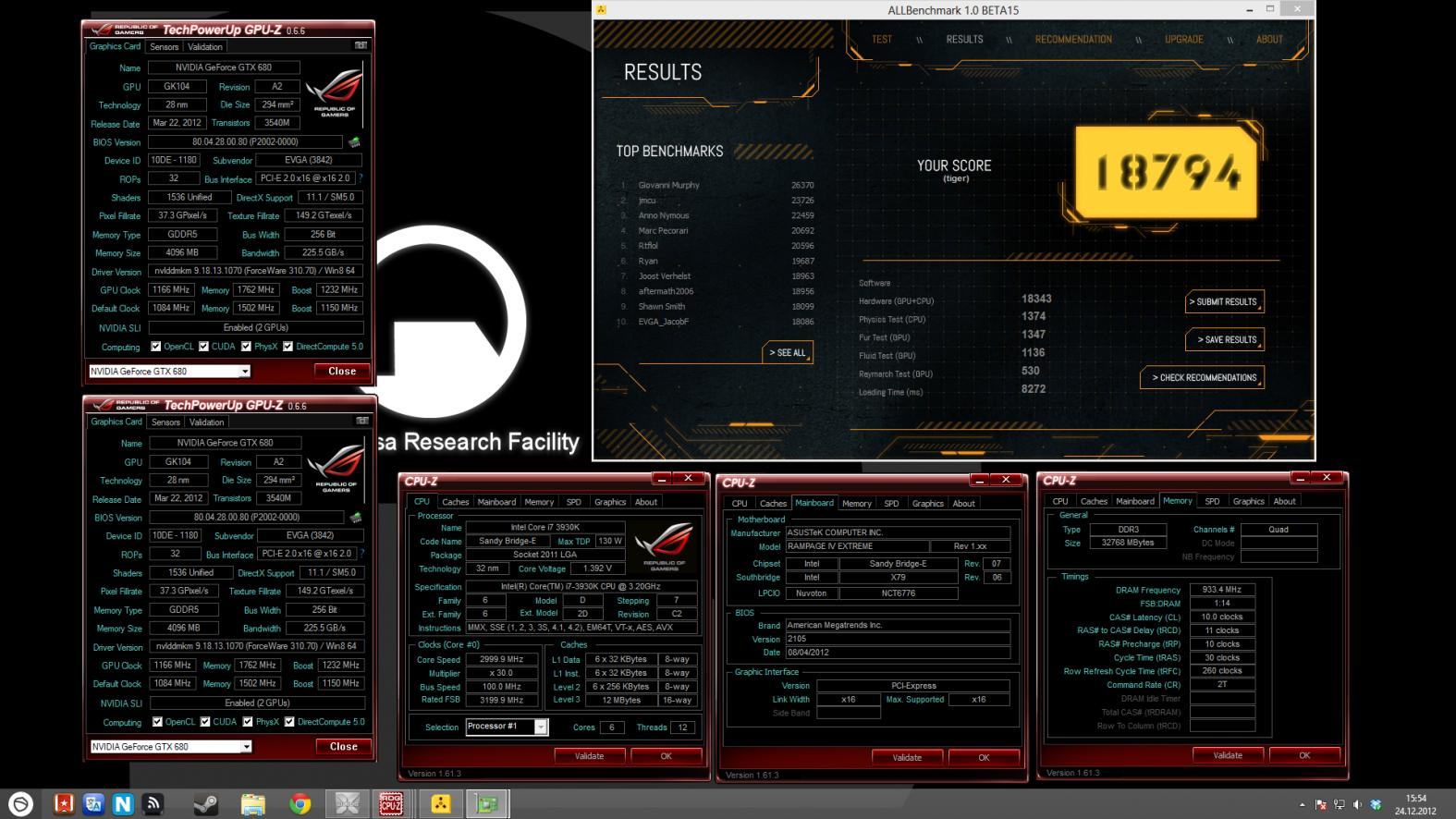Toggle OpenCL checkbox in lower GPU-Z
This screenshot has height=819, width=1456.
pos(157,722)
